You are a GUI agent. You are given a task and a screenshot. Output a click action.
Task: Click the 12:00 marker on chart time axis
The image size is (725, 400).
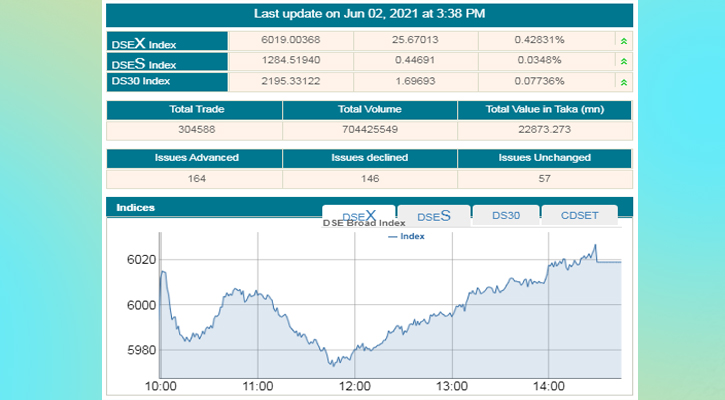355,386
